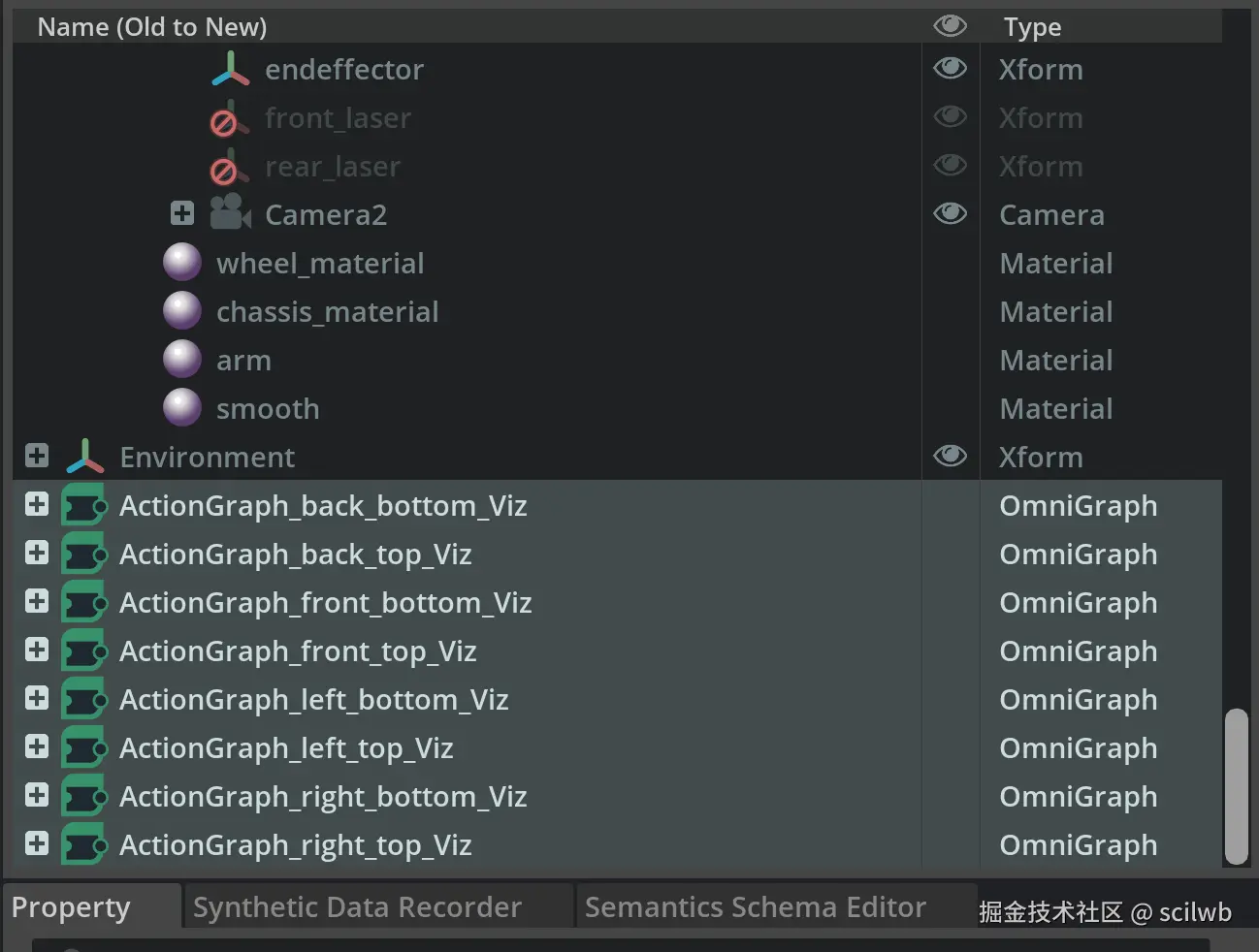Image resolution: width=1259 pixels, height=952 pixels.
Task: Hide the endeffector prim with its eye
Action: coord(950,68)
